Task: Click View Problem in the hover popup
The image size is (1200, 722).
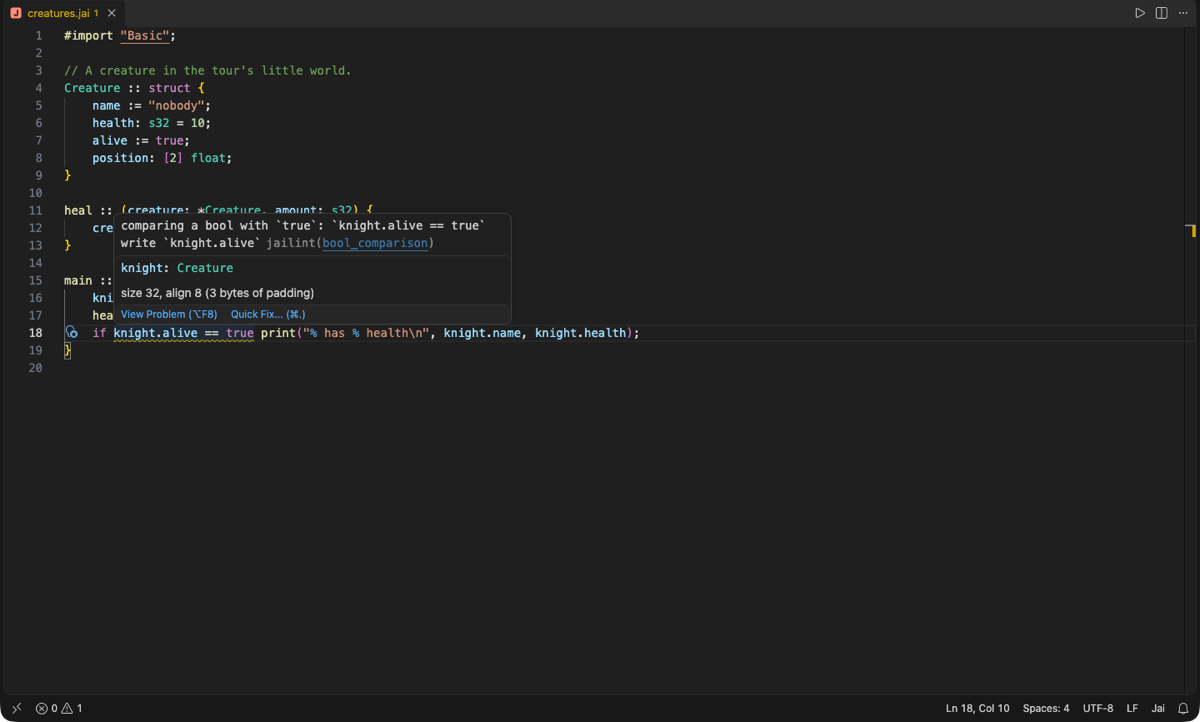Action: tap(169, 314)
